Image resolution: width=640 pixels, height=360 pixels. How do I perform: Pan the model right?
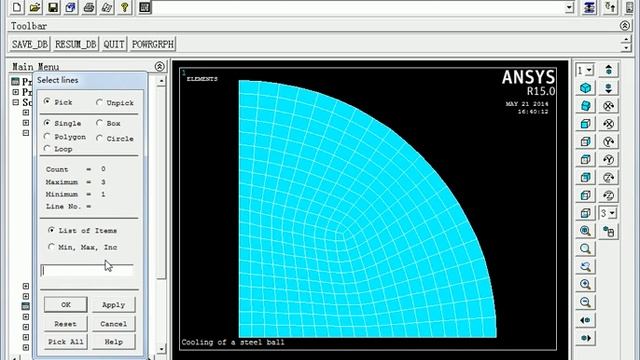585,338
